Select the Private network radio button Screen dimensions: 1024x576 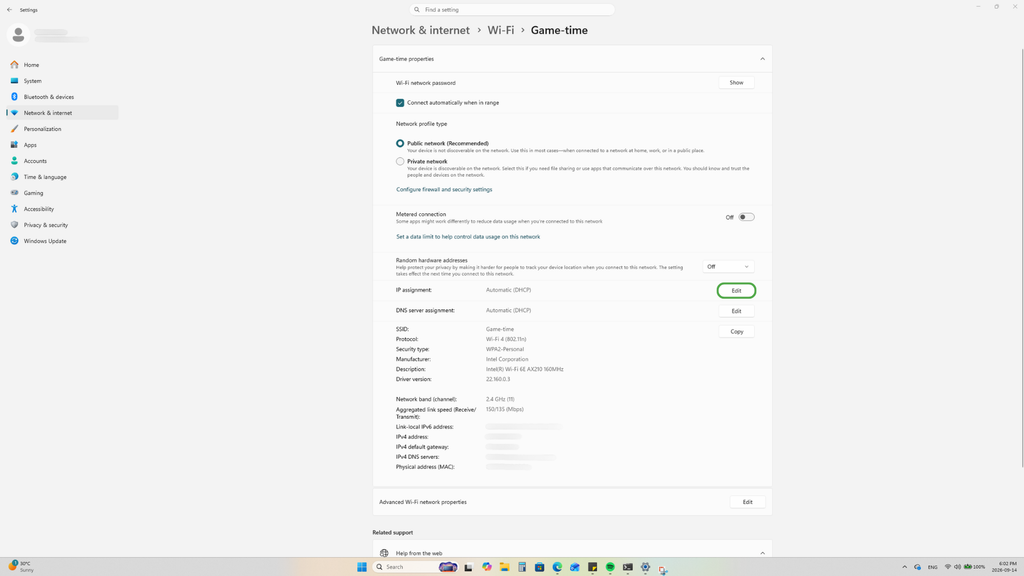coord(400,161)
